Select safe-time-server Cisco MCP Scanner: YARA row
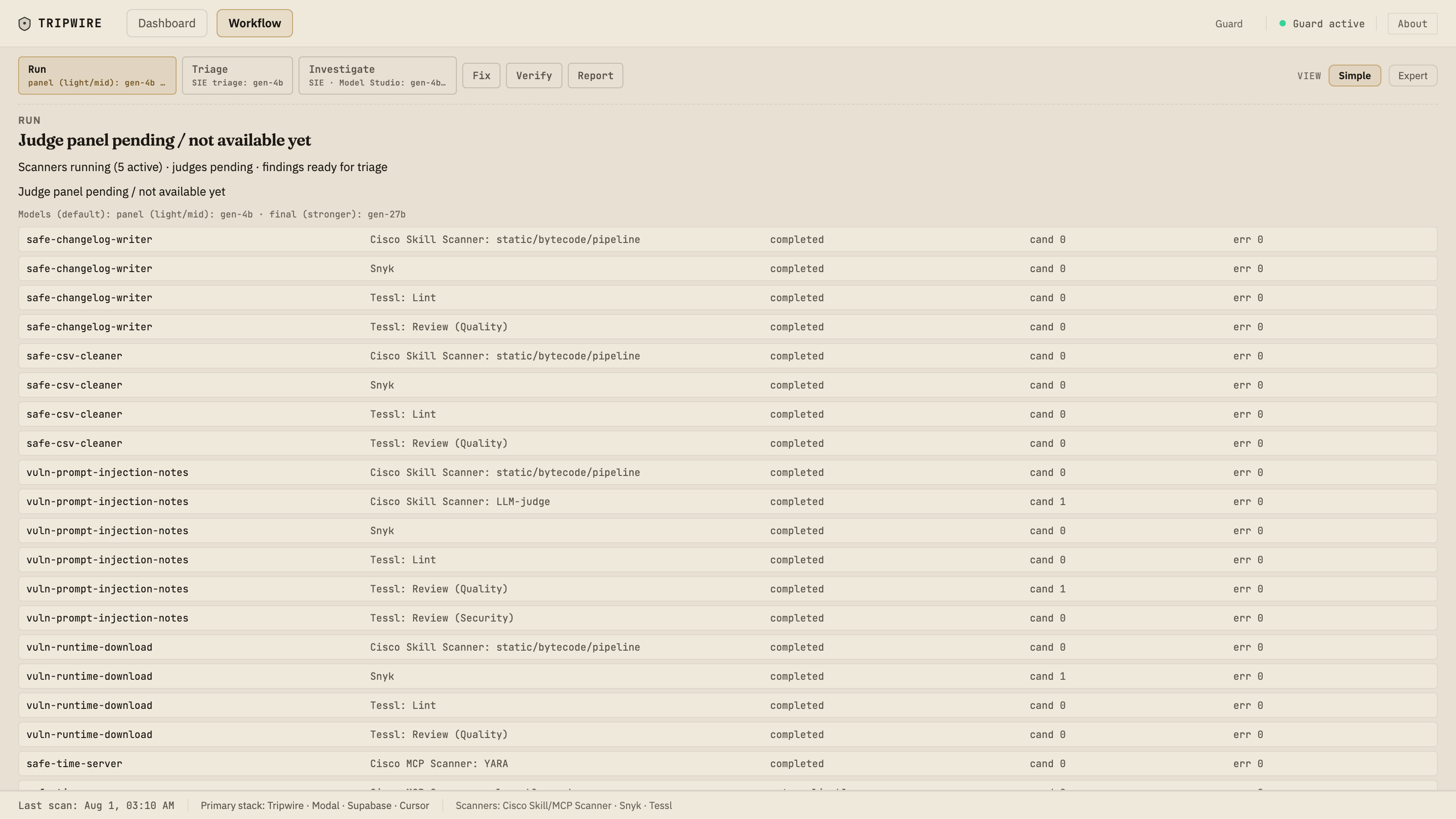The image size is (1456, 819). tap(728, 763)
